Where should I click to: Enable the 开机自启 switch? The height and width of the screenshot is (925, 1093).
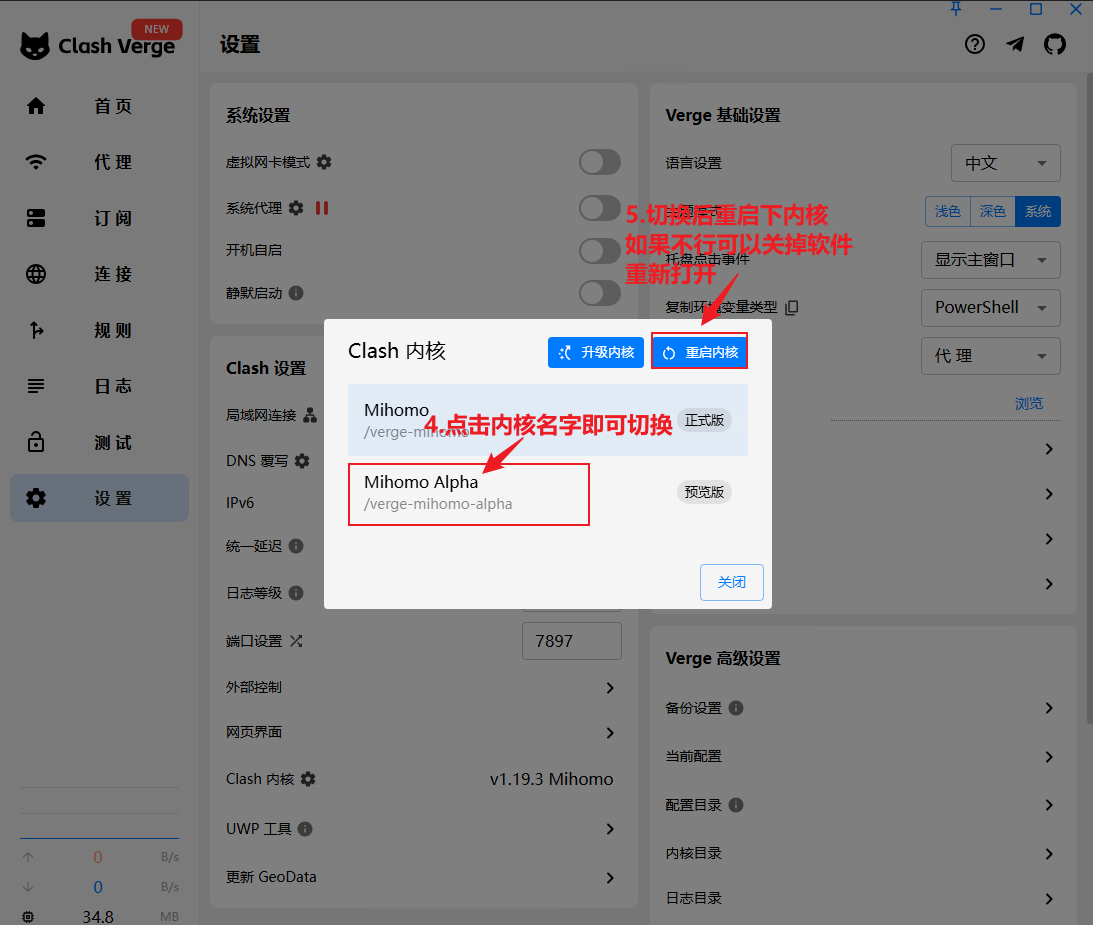(x=600, y=250)
